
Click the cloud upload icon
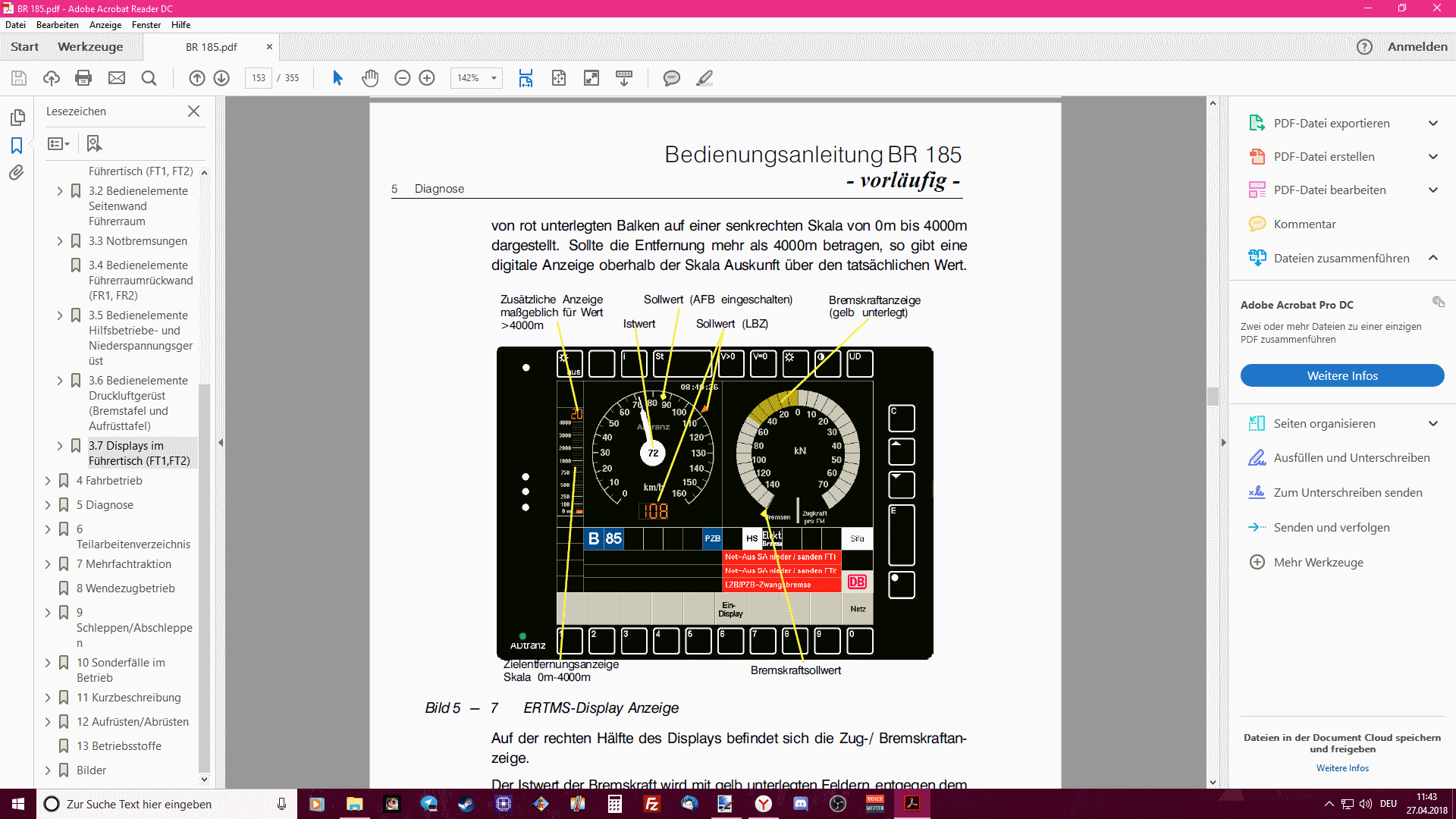point(52,78)
